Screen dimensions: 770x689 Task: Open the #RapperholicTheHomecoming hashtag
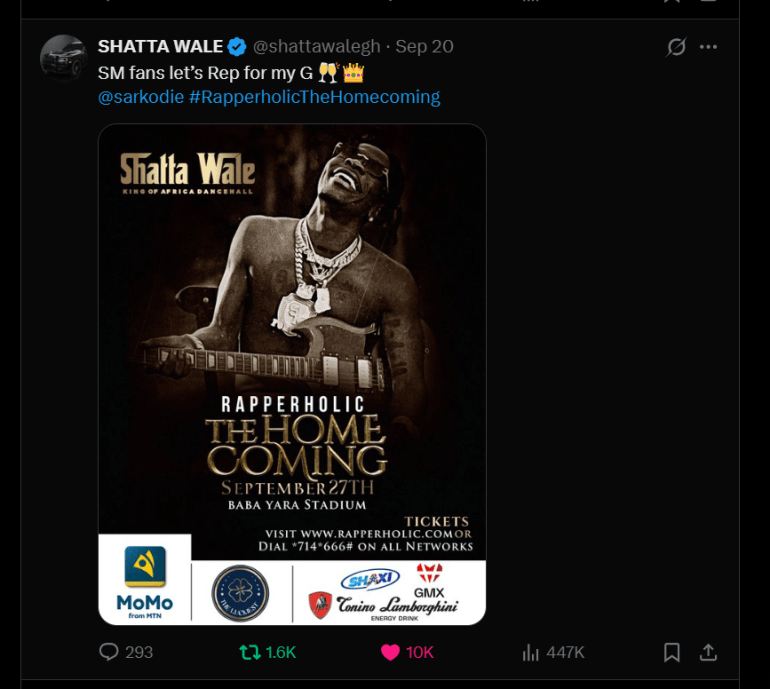314,97
